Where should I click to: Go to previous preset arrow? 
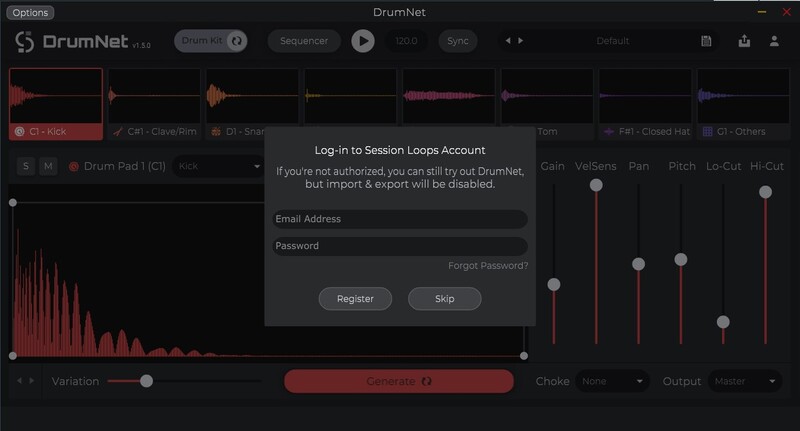click(508, 41)
